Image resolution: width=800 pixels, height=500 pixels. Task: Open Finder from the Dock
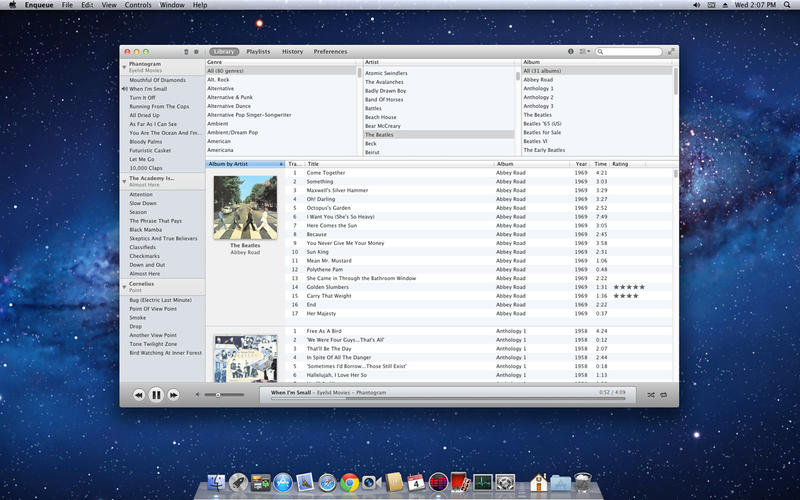[216, 483]
